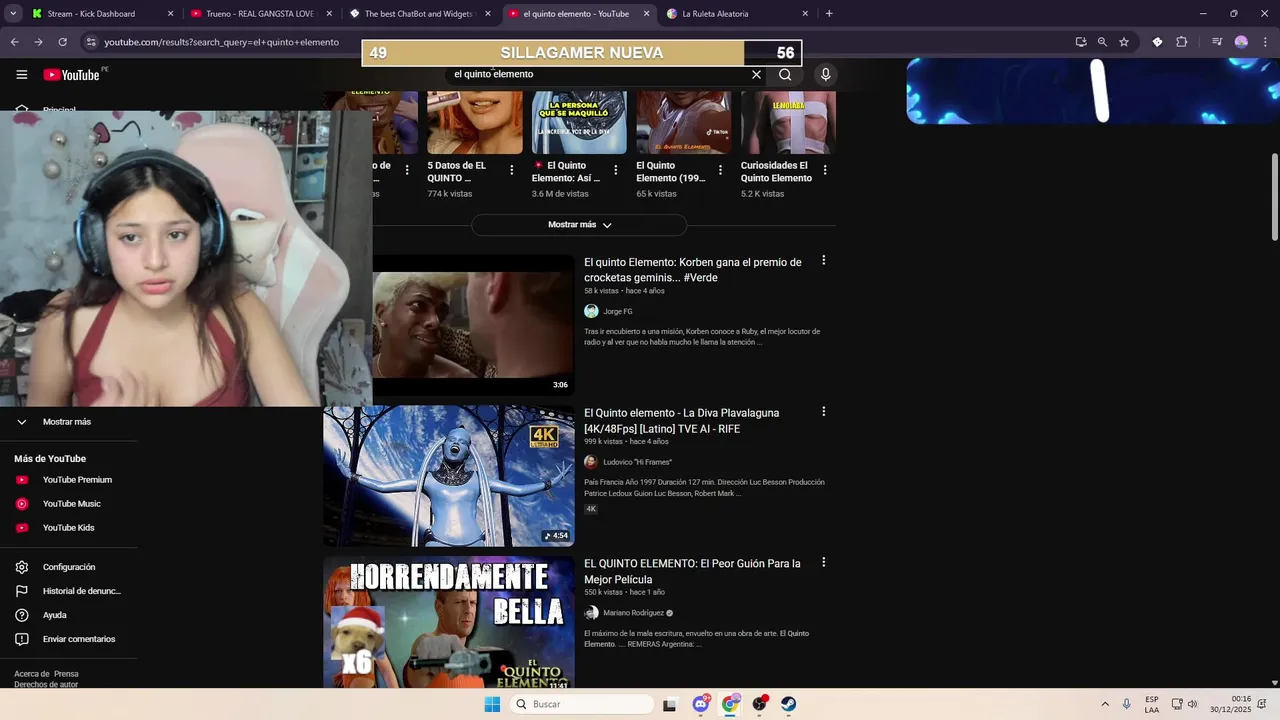Open Windows Start menu
The image size is (1280, 720).
pos(492,704)
